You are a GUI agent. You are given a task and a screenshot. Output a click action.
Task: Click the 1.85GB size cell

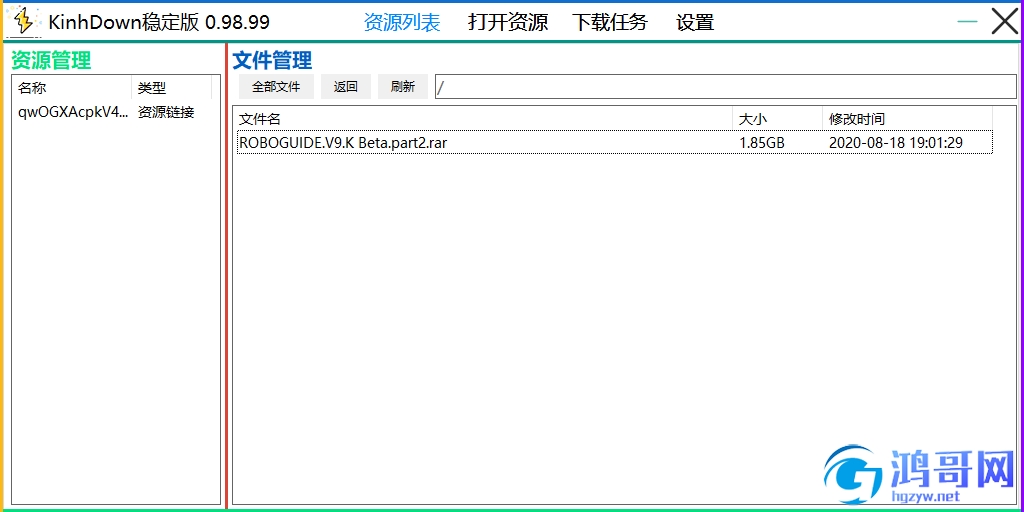761,142
